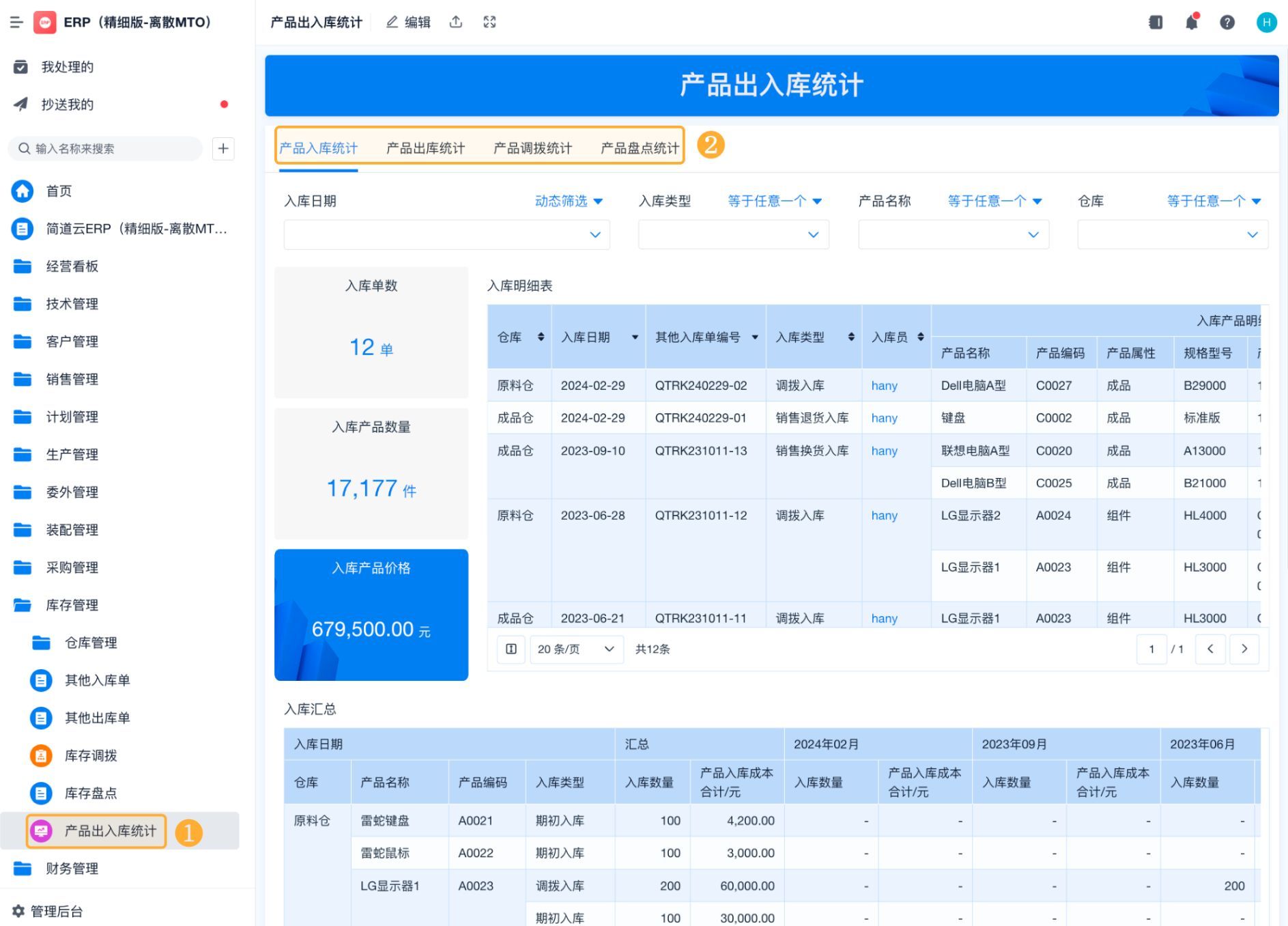
Task: Open 管理后台 settings gear
Action: tap(18, 911)
